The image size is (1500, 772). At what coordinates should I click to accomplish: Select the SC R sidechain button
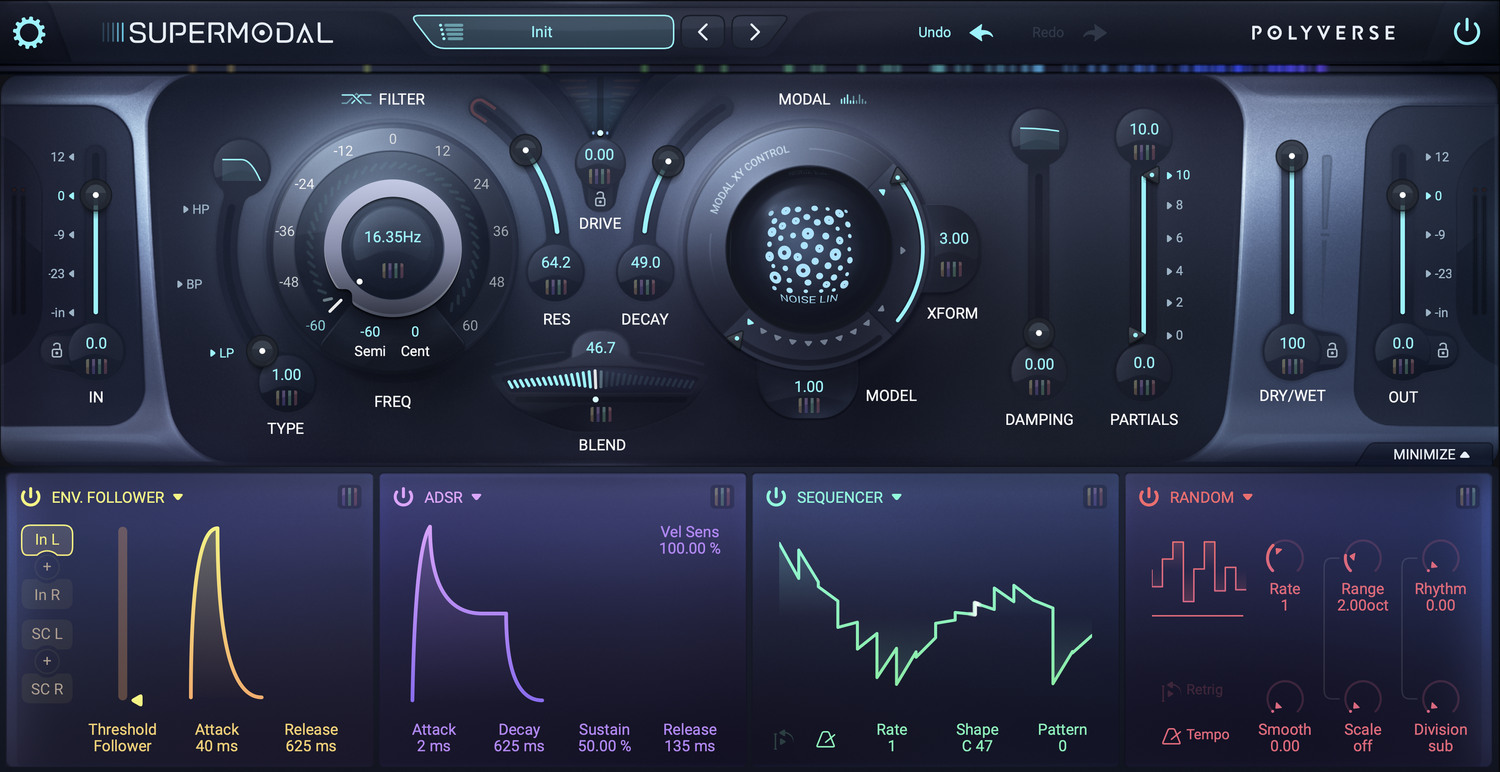[47, 688]
